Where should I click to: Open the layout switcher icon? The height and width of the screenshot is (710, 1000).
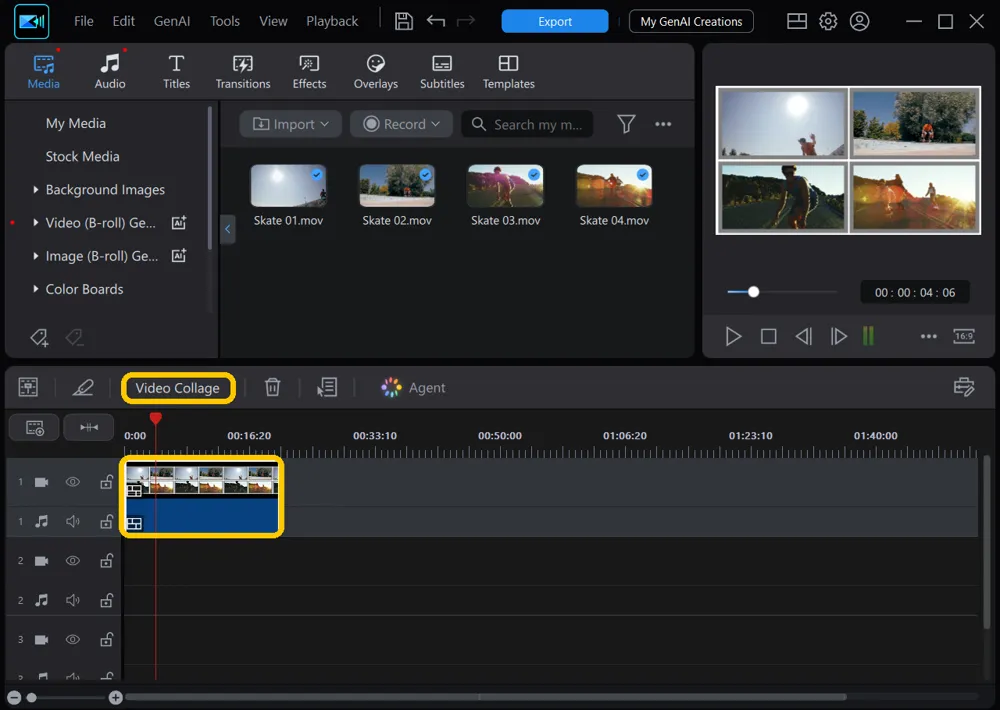[797, 21]
